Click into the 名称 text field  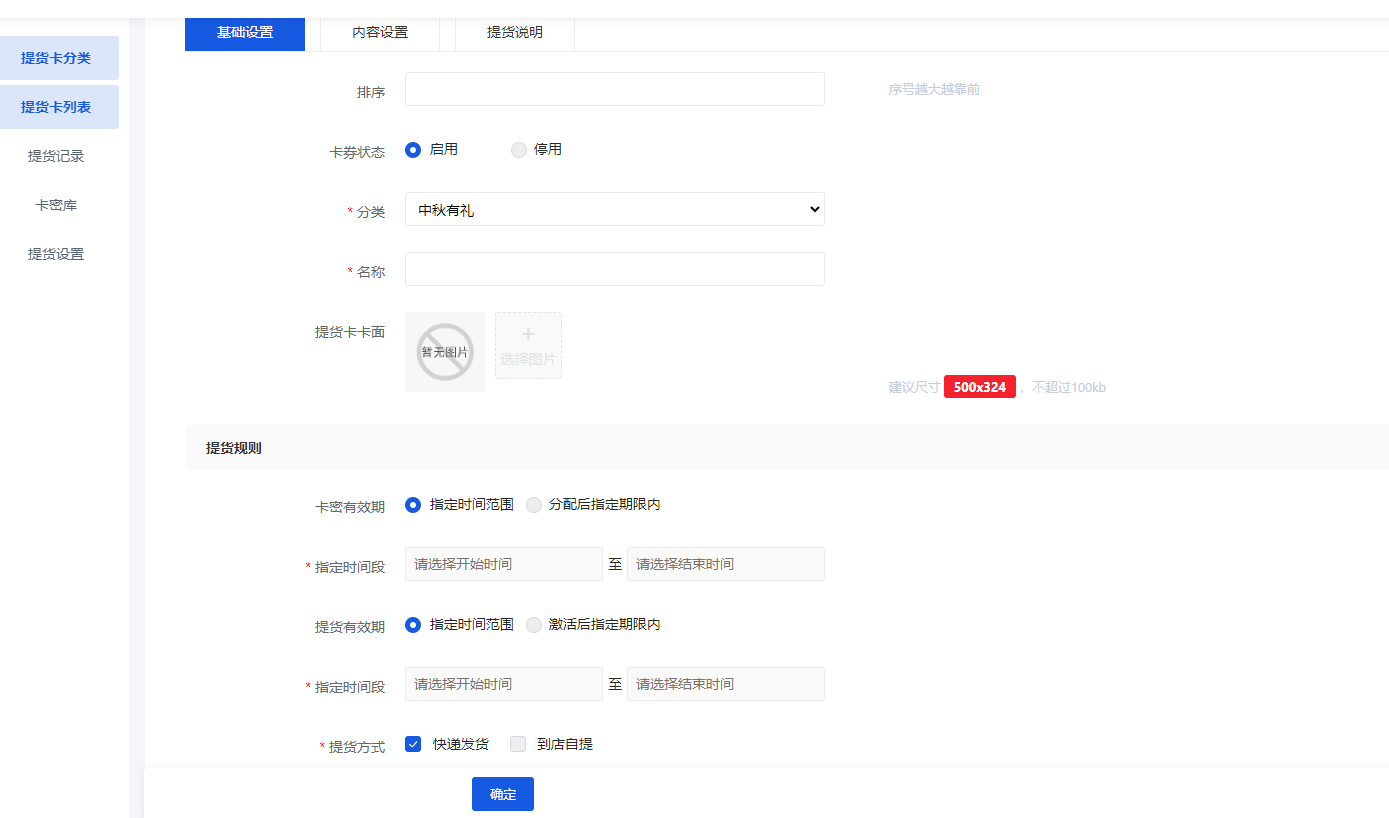[614, 269]
